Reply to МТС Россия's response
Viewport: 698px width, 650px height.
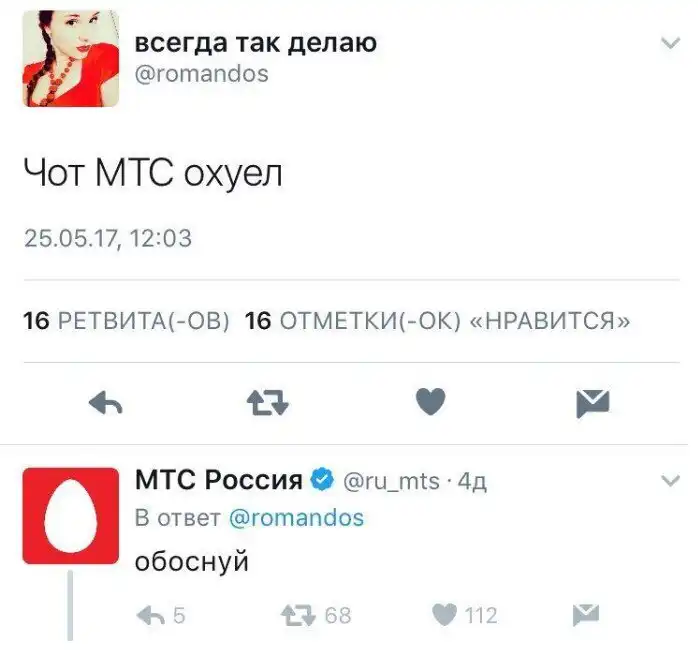pos(151,615)
